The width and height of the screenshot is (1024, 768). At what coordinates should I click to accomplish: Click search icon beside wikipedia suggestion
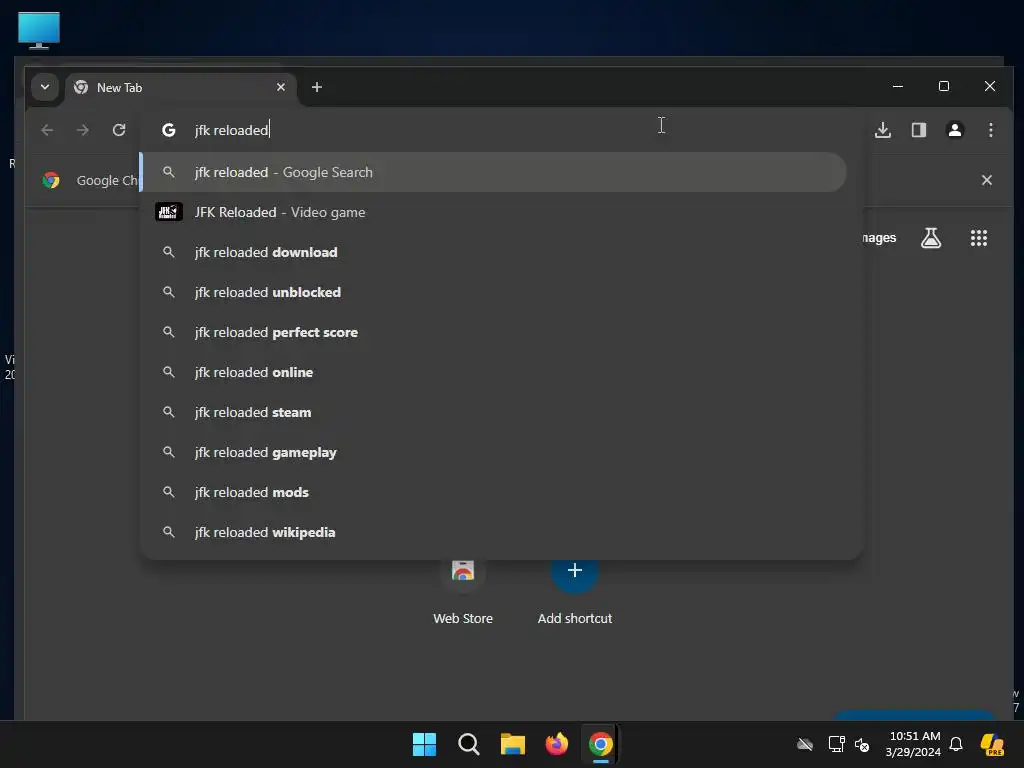[168, 532]
